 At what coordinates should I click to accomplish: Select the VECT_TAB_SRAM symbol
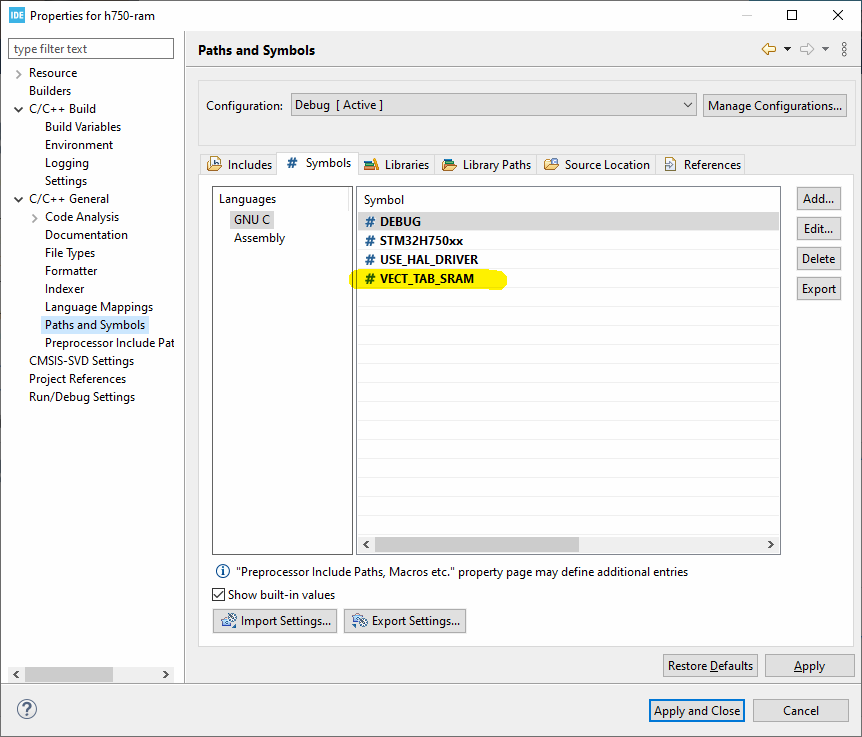coord(568,279)
